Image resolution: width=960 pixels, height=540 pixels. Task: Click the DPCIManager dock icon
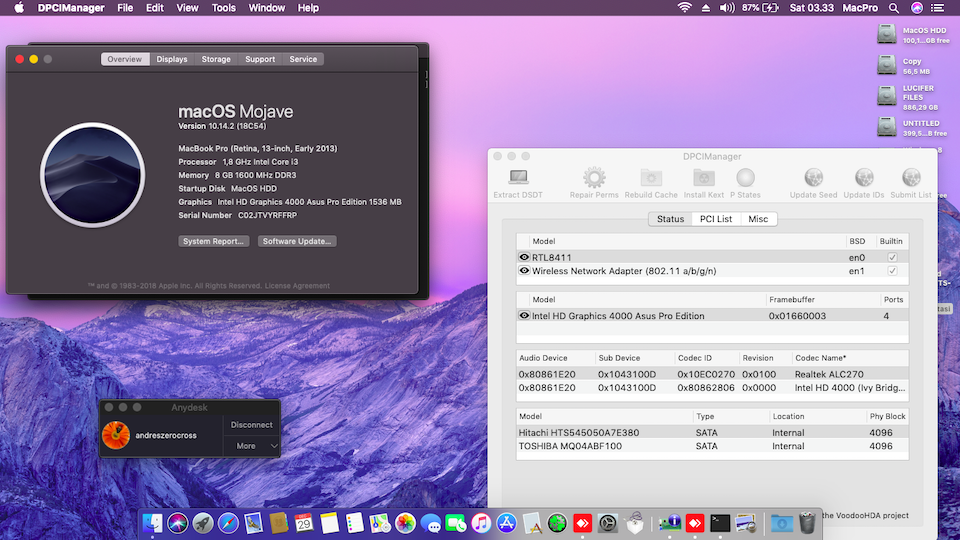click(670, 523)
